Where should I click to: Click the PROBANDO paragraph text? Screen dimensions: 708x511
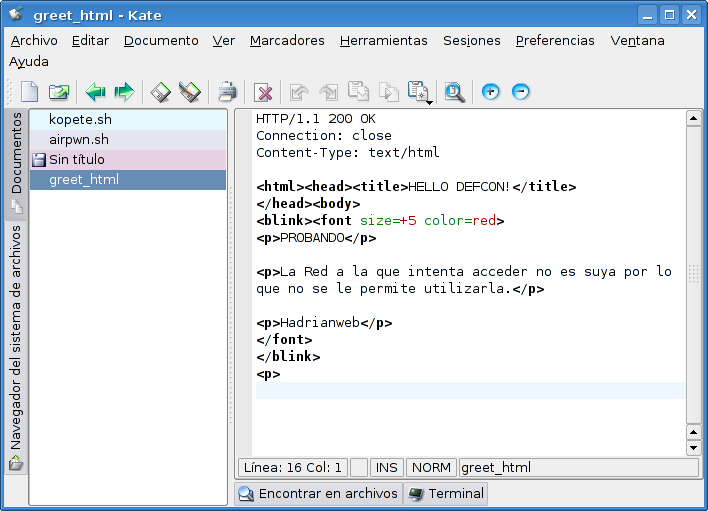(x=312, y=238)
